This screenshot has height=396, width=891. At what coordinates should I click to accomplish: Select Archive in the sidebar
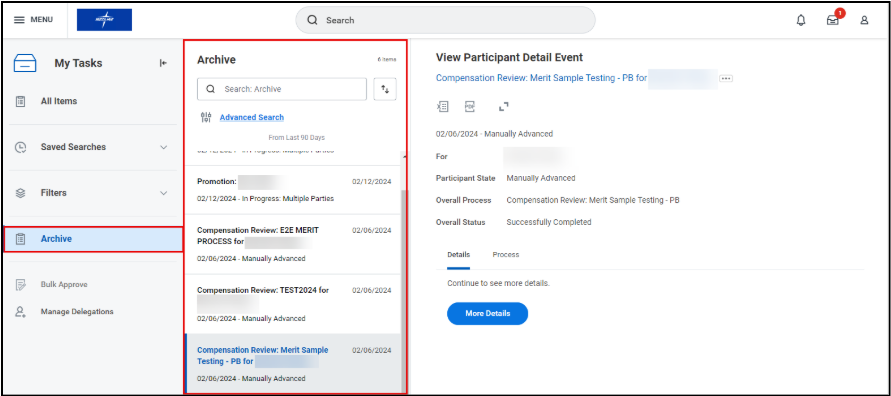pyautogui.click(x=93, y=239)
